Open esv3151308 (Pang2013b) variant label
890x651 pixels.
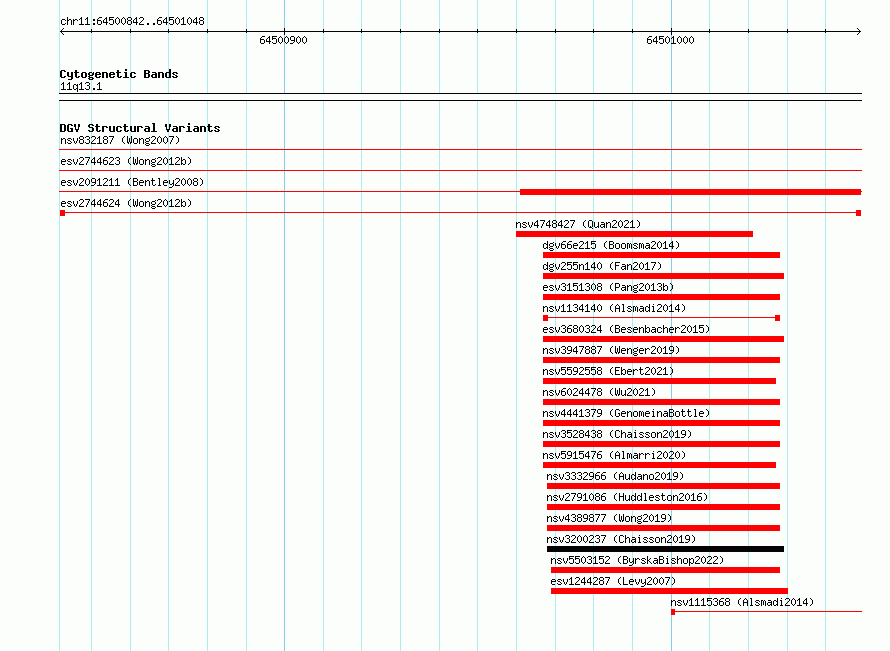click(608, 287)
